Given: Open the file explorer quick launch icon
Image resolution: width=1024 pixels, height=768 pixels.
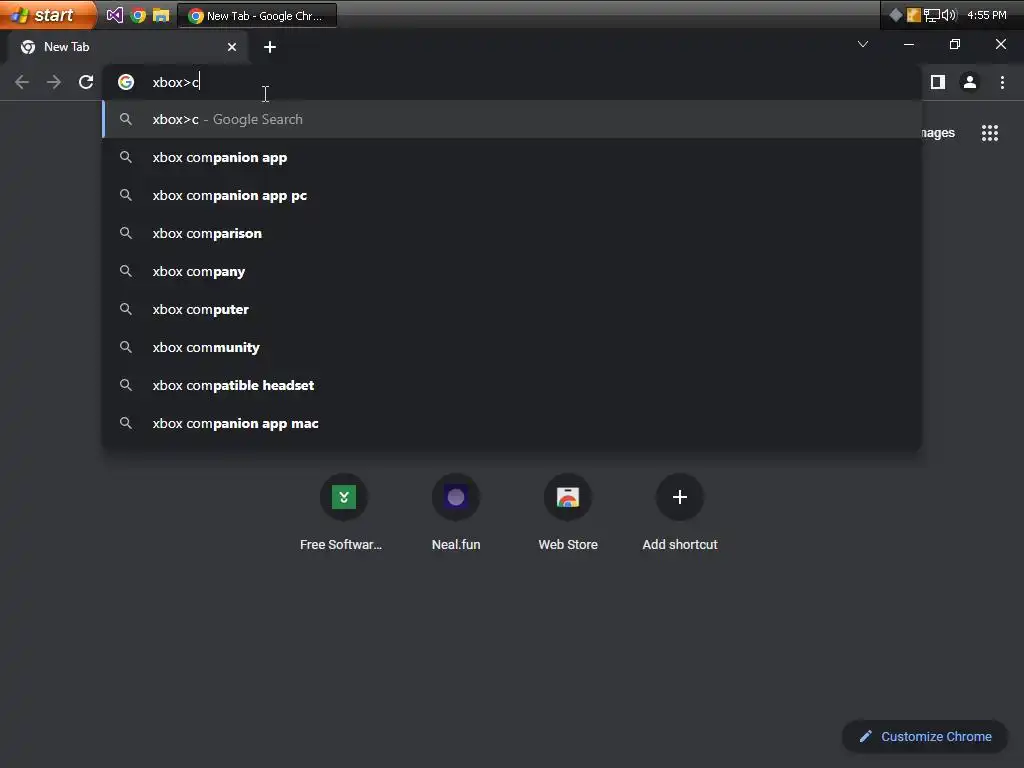Looking at the screenshot, I should click(x=161, y=15).
